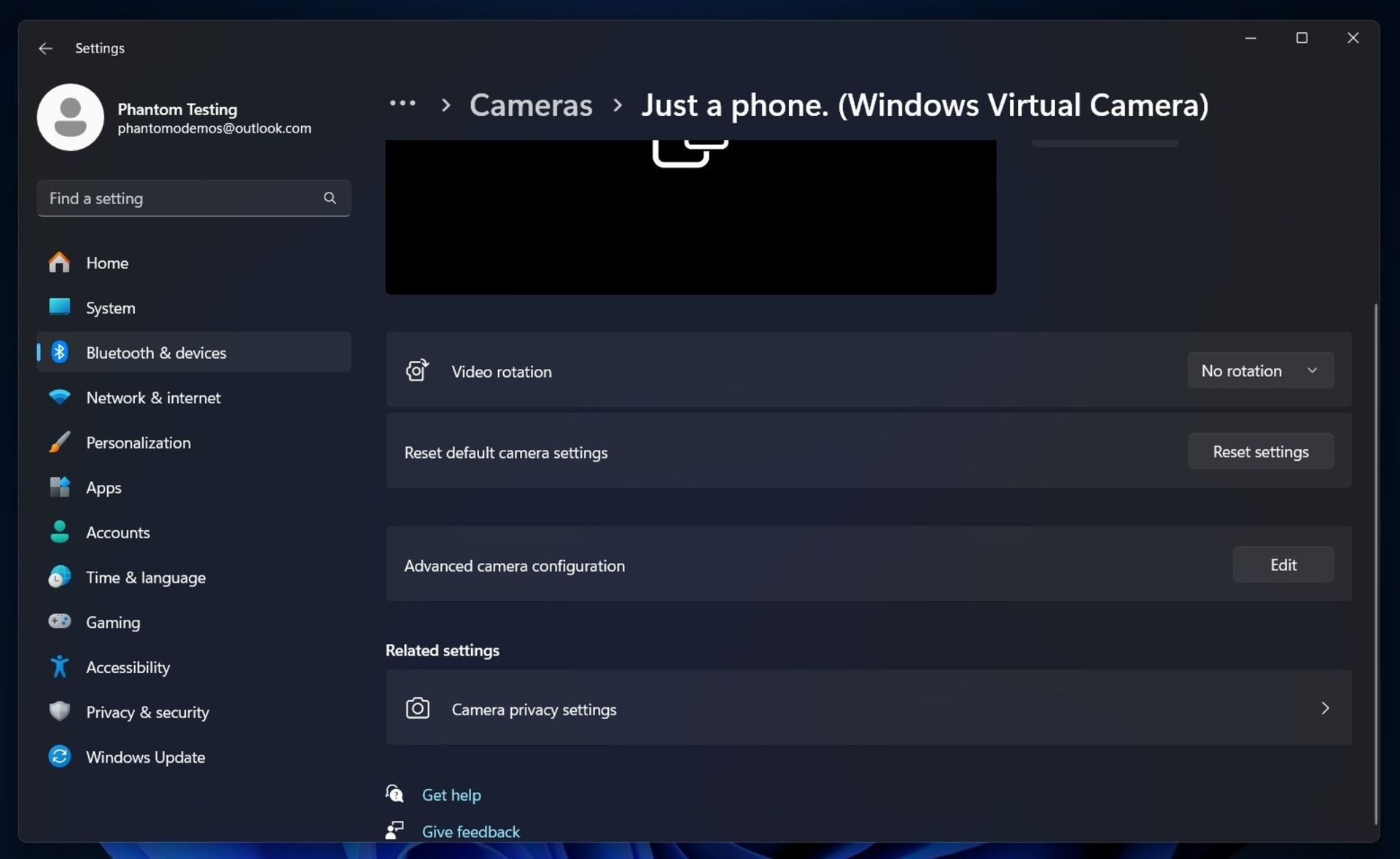Click the search magnifier icon
Viewport: 1400px width, 859px height.
(330, 198)
